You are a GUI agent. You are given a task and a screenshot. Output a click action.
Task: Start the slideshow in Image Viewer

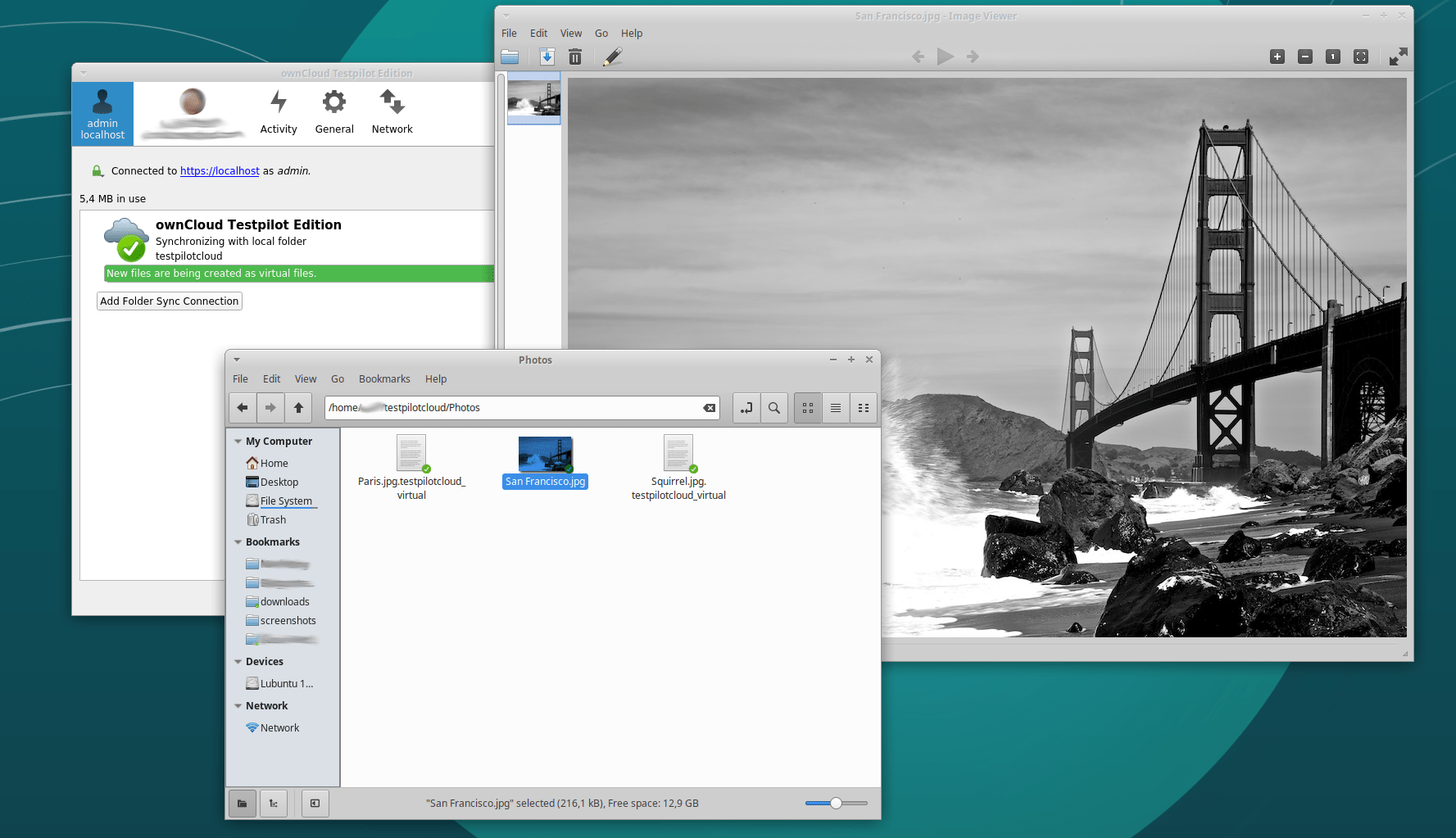pos(946,57)
